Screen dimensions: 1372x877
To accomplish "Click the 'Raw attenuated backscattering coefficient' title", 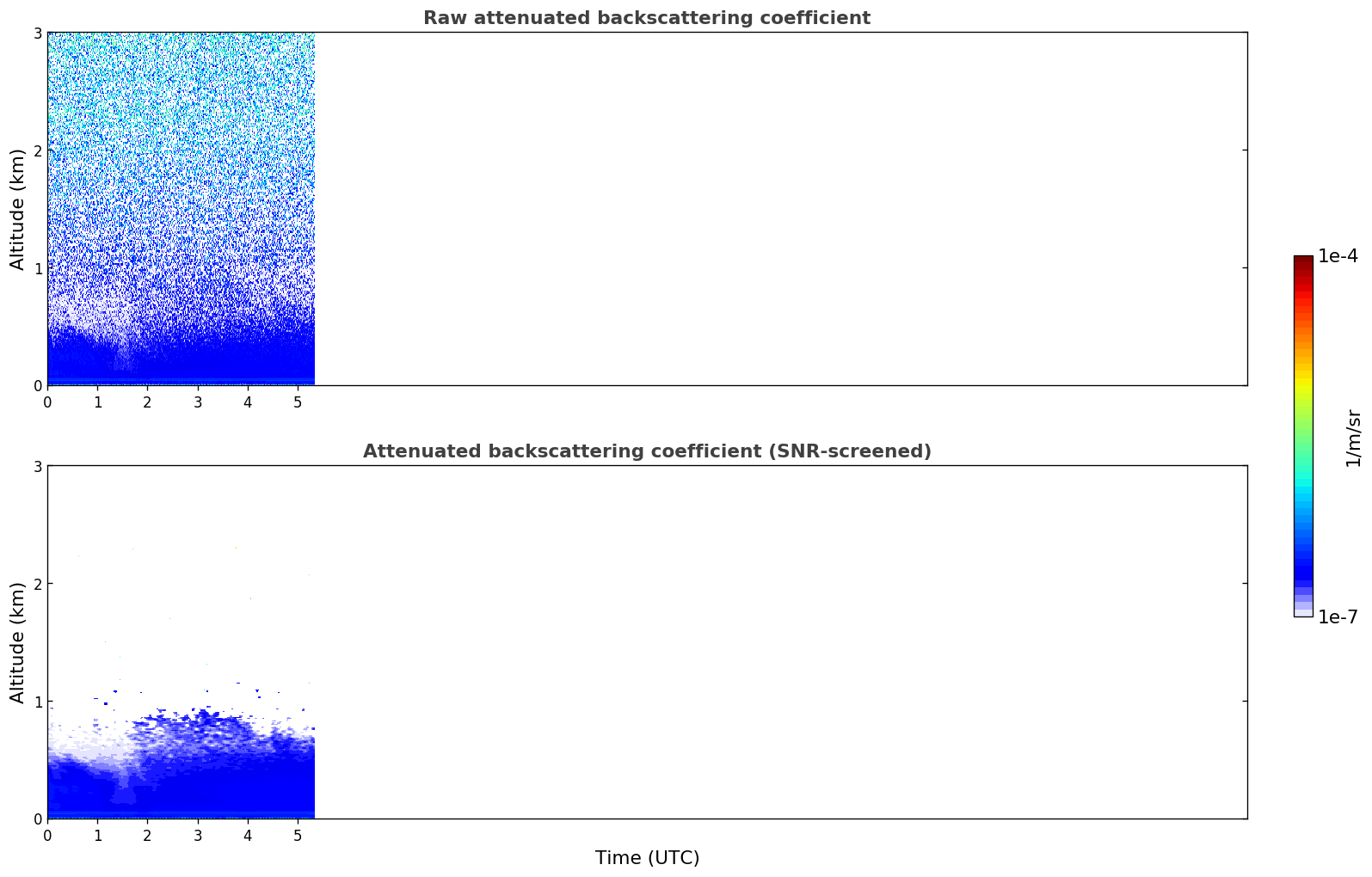I will tap(647, 18).
